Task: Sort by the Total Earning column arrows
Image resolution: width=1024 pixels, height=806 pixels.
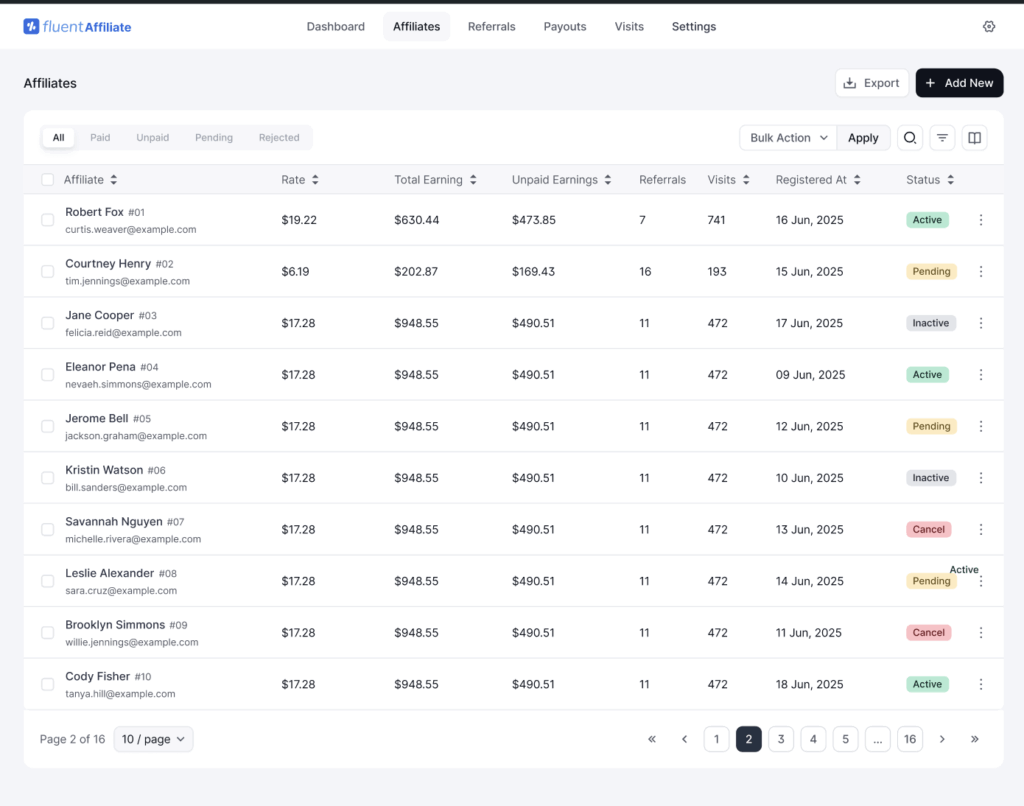Action: [x=473, y=180]
